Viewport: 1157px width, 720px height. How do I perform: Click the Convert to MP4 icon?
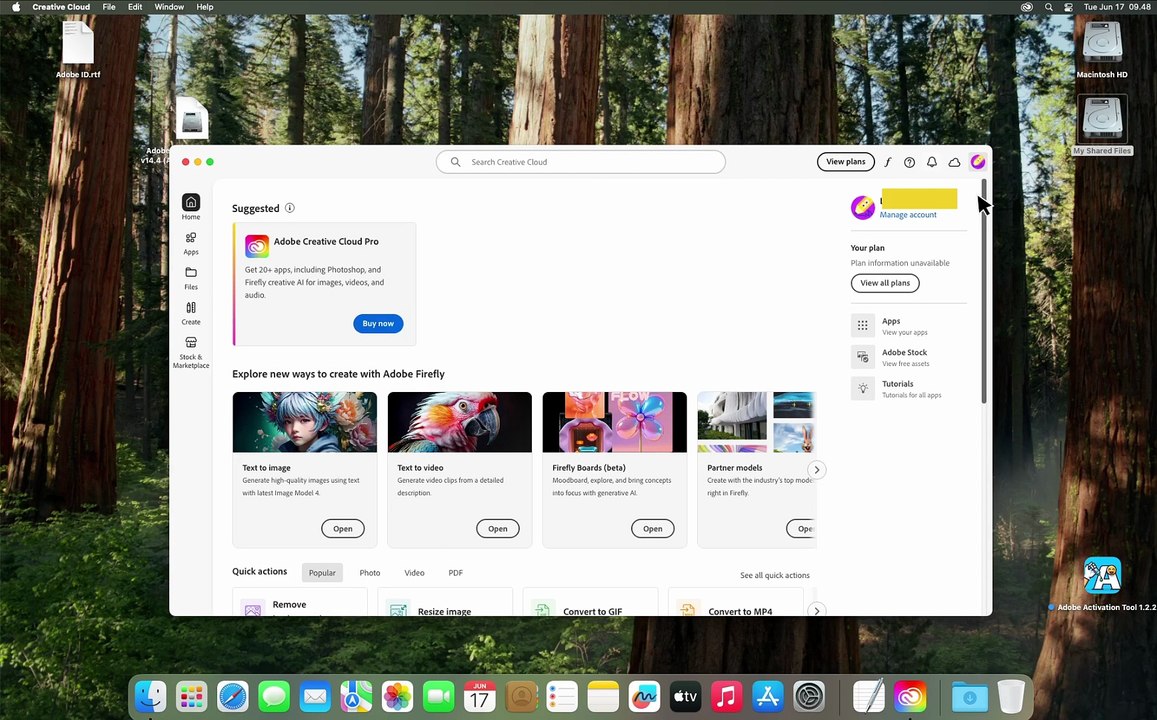pyautogui.click(x=688, y=609)
